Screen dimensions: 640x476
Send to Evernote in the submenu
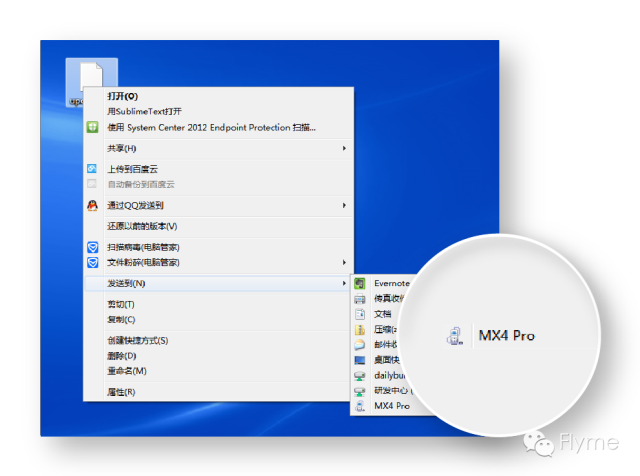392,283
